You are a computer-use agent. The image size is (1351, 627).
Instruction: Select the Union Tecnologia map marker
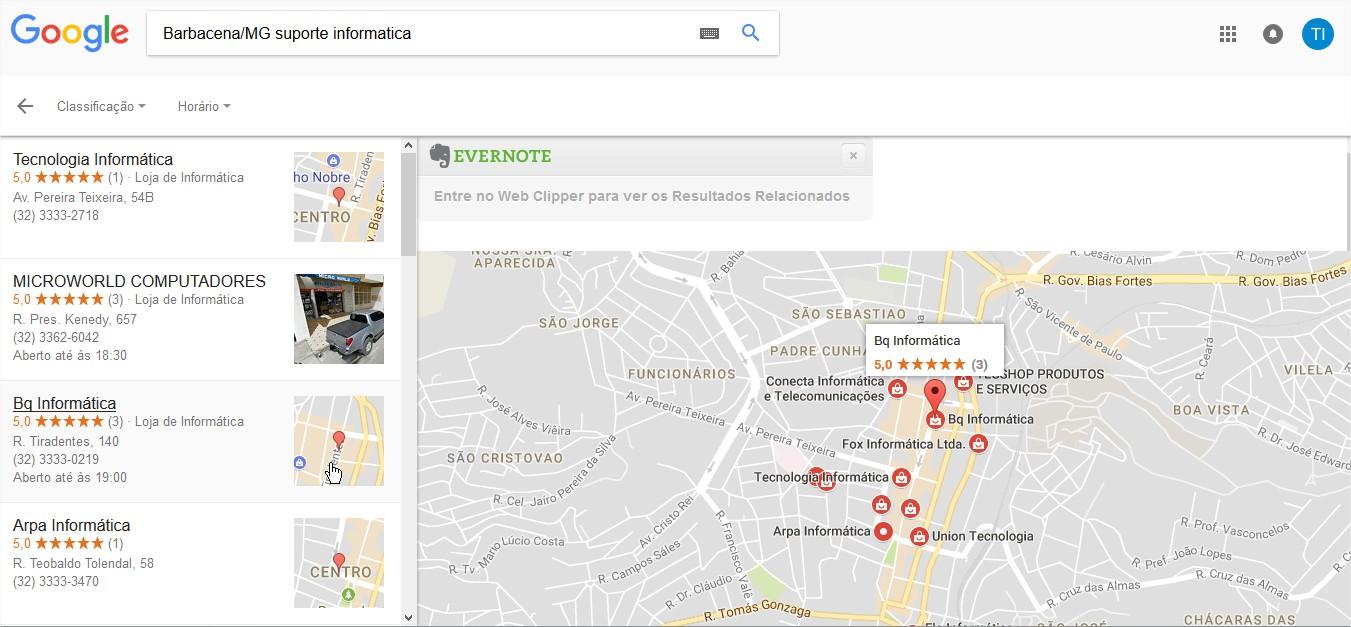point(919,537)
